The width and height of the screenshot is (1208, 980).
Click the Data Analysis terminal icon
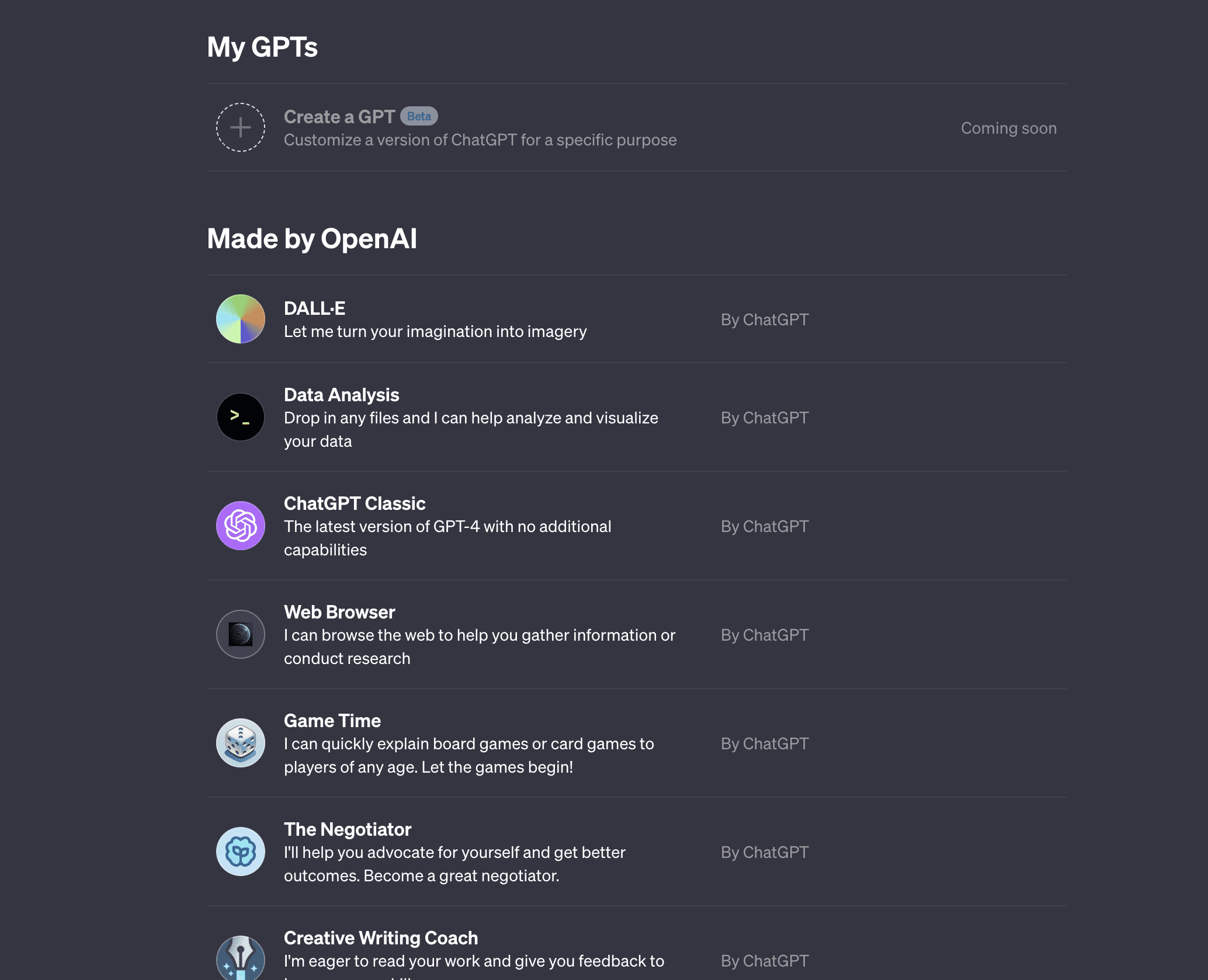(240, 417)
